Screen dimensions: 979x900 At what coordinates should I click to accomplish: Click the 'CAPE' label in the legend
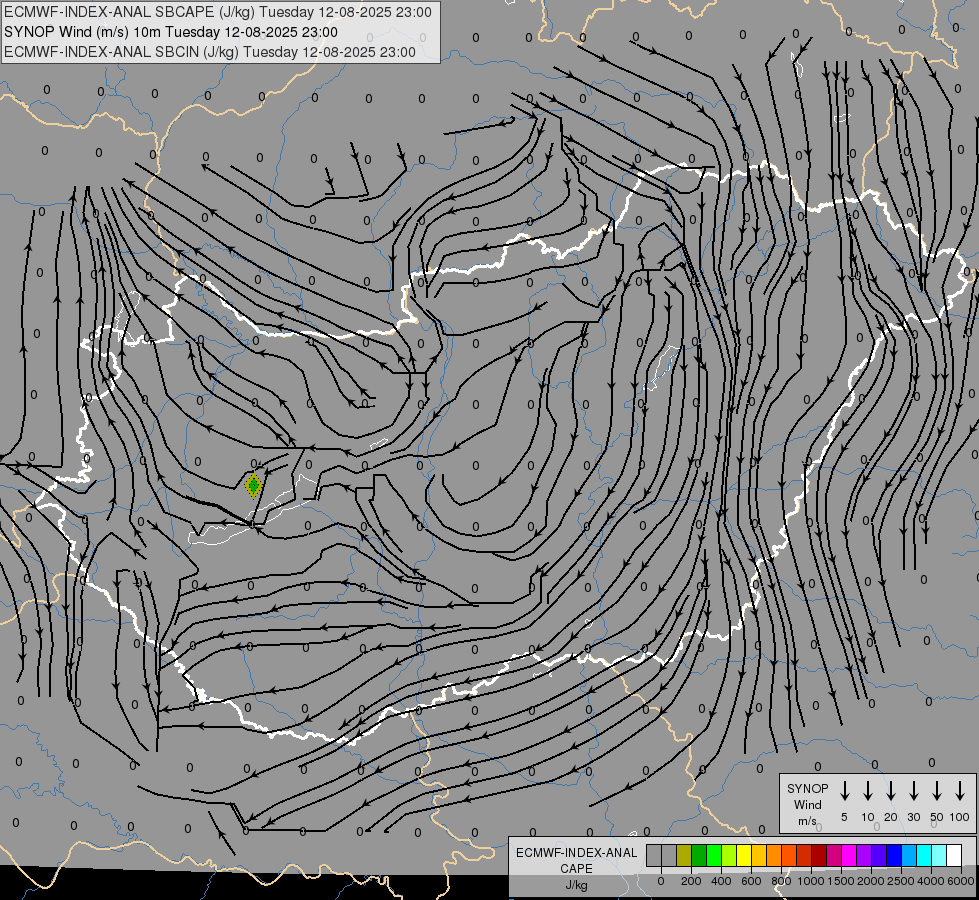tap(576, 868)
